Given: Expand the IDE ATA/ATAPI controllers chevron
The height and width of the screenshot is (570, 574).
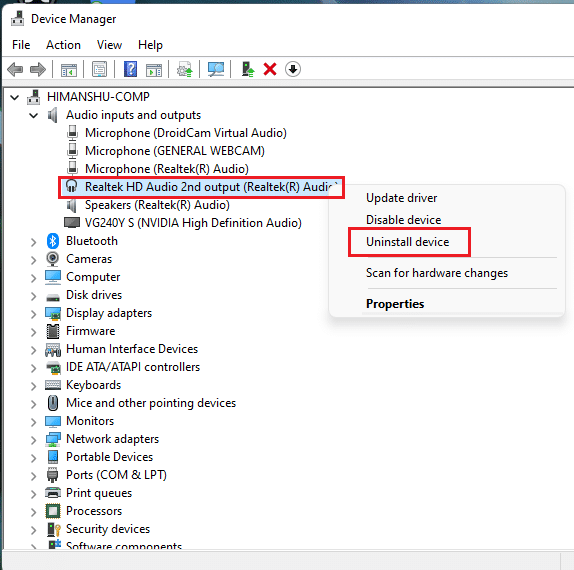Looking at the screenshot, I should pyautogui.click(x=34, y=368).
